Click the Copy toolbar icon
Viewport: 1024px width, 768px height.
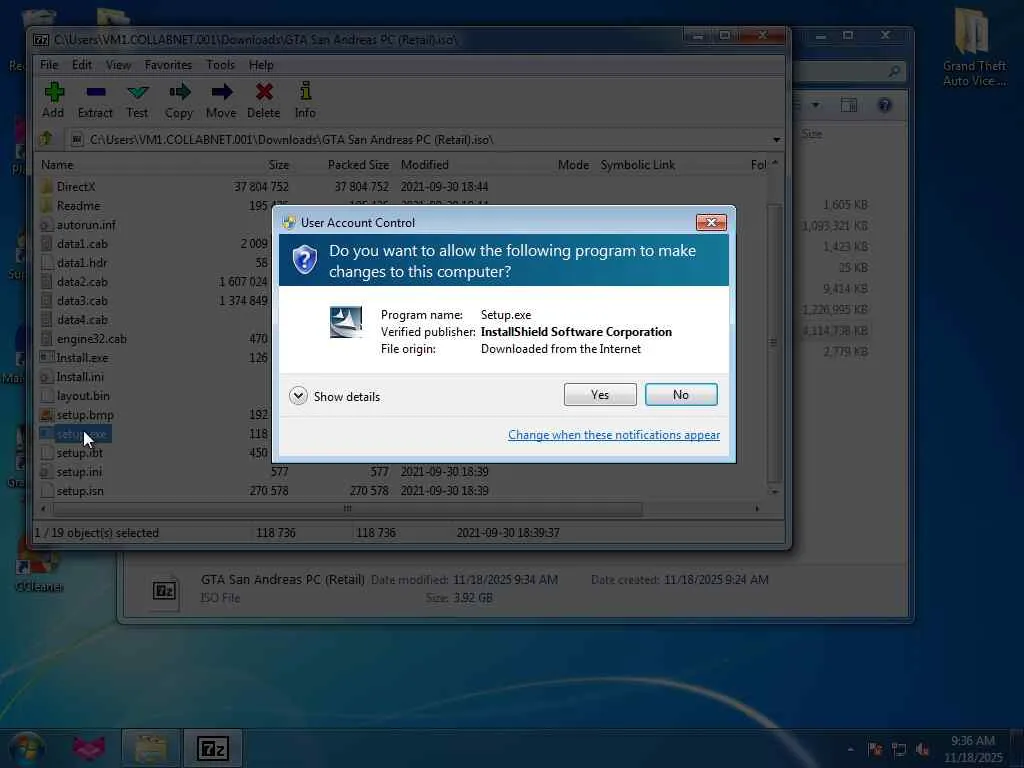click(179, 100)
